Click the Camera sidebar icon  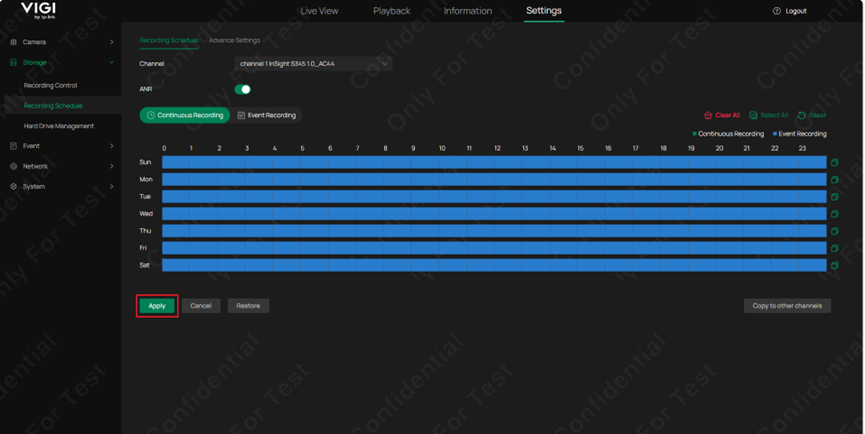tap(14, 42)
